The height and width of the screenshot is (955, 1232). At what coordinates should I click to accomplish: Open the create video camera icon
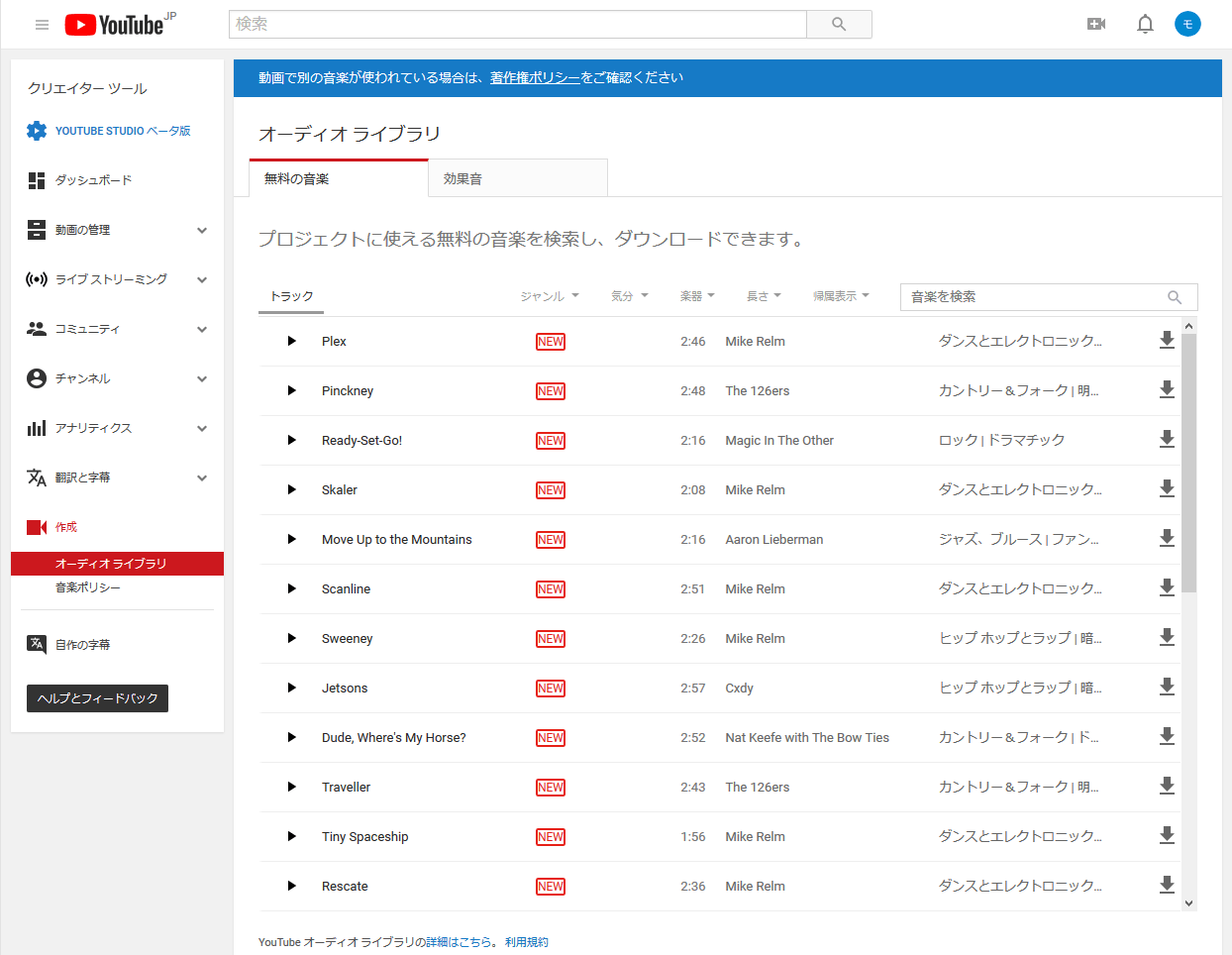coord(1096,24)
